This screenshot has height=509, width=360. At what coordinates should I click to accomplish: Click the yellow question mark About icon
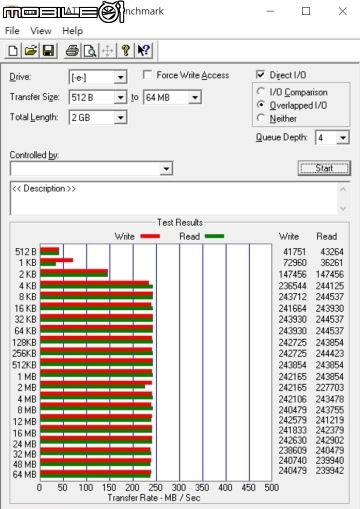click(x=126, y=51)
